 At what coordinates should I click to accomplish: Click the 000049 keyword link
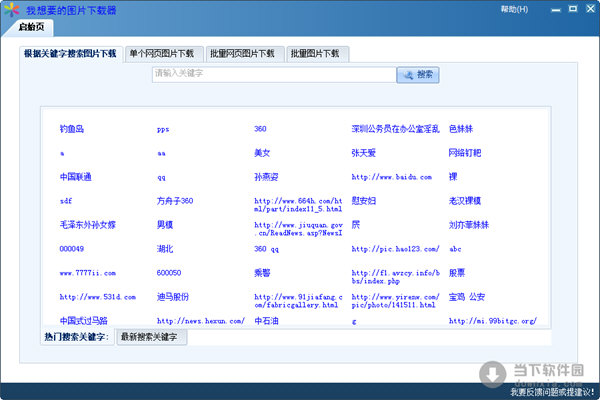[72, 249]
